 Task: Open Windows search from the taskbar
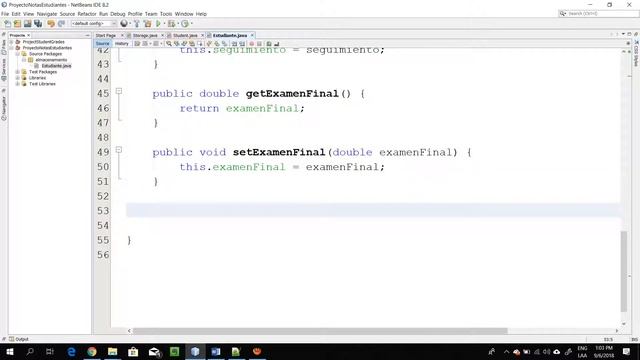pyautogui.click(x=30, y=351)
